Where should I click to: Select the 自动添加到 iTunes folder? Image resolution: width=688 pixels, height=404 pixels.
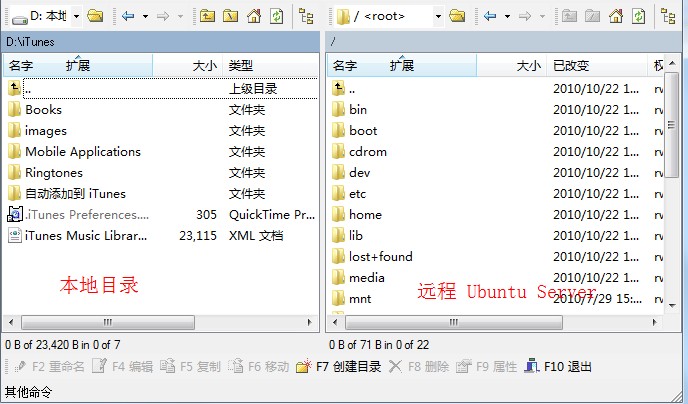[x=161, y=194]
